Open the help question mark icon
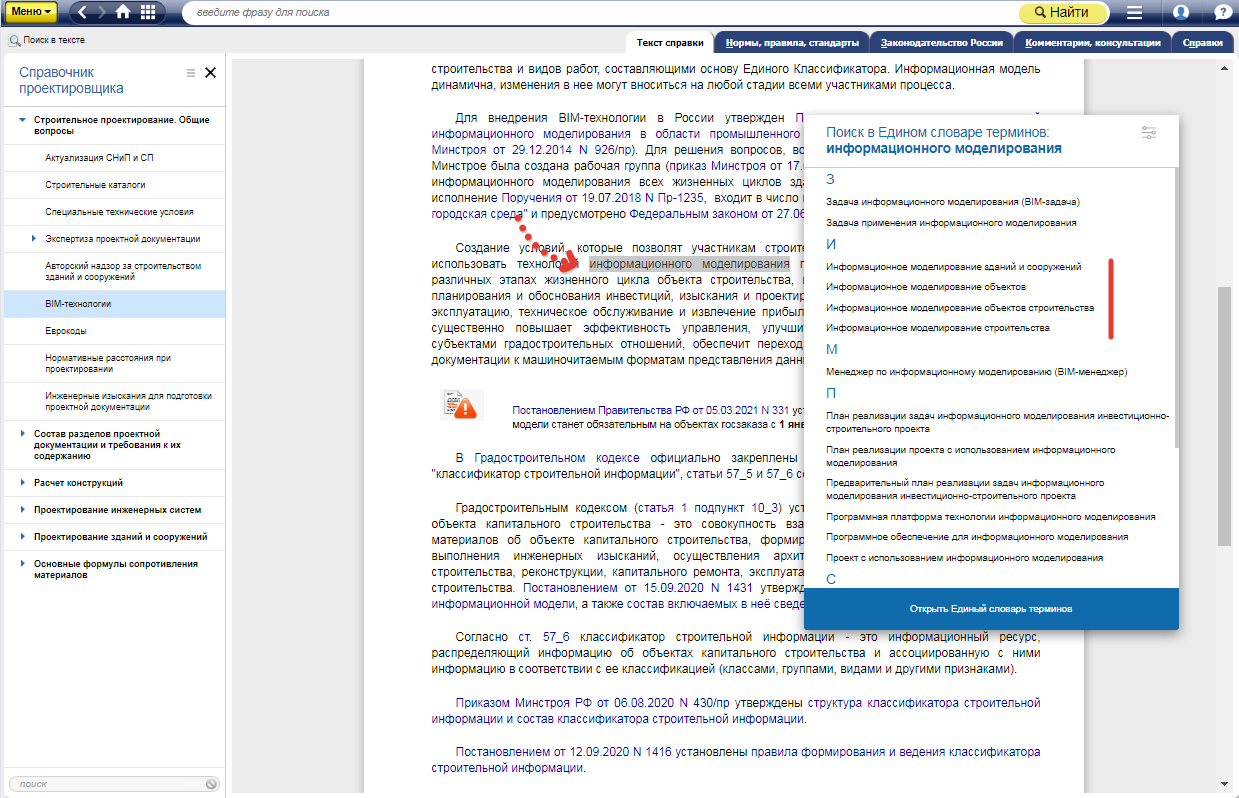The height and width of the screenshot is (798, 1239). (x=1222, y=13)
